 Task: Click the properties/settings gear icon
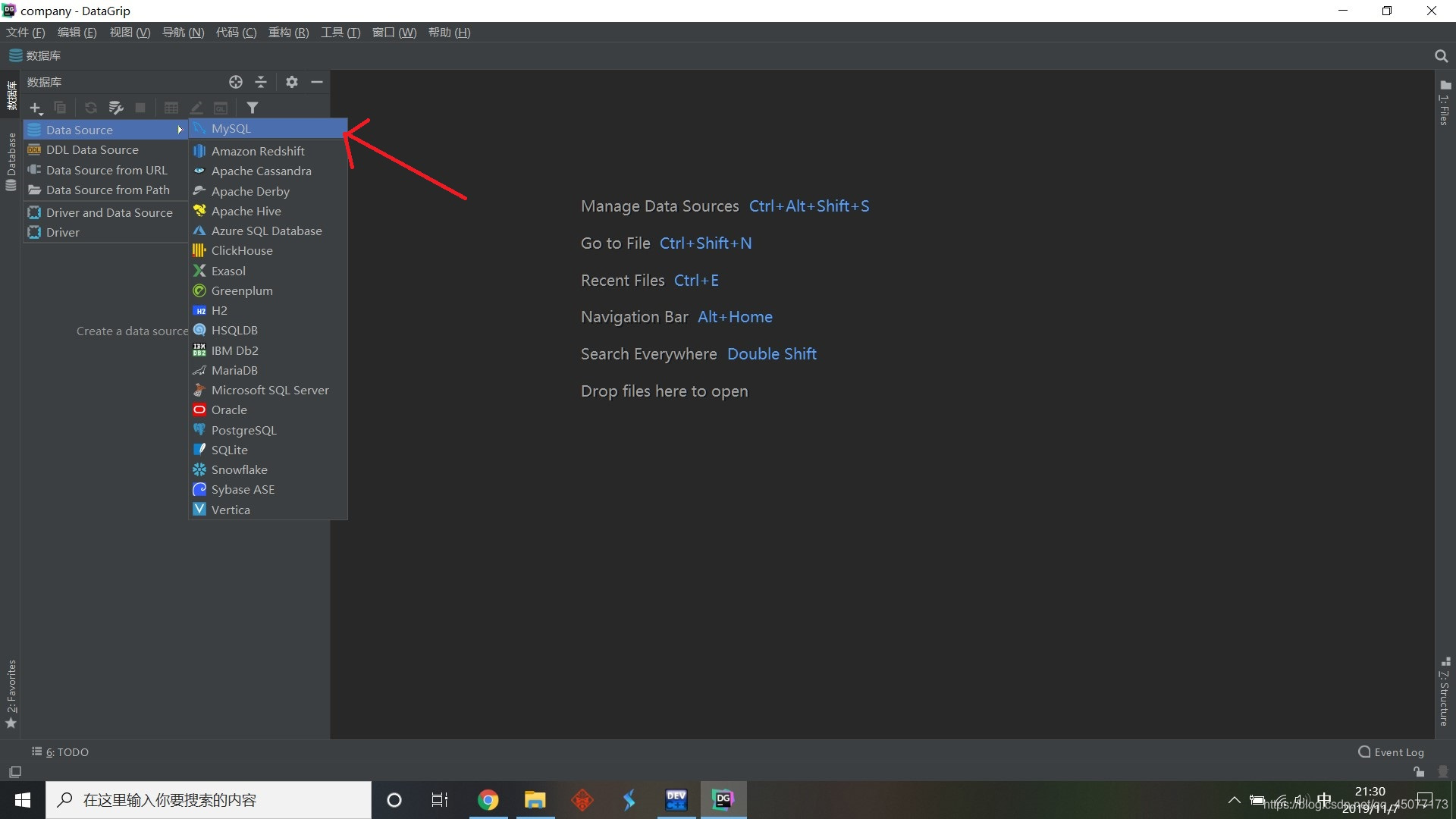291,82
